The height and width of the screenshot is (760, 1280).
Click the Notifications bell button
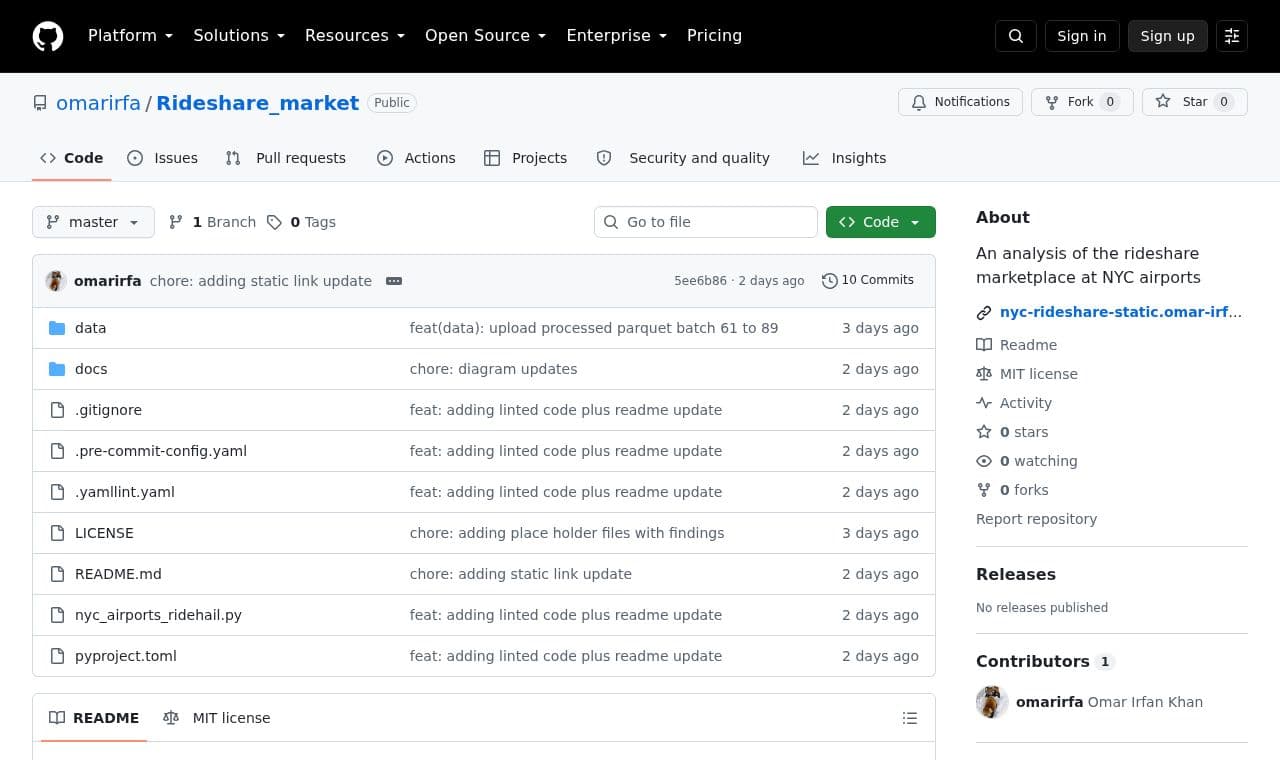[960, 102]
